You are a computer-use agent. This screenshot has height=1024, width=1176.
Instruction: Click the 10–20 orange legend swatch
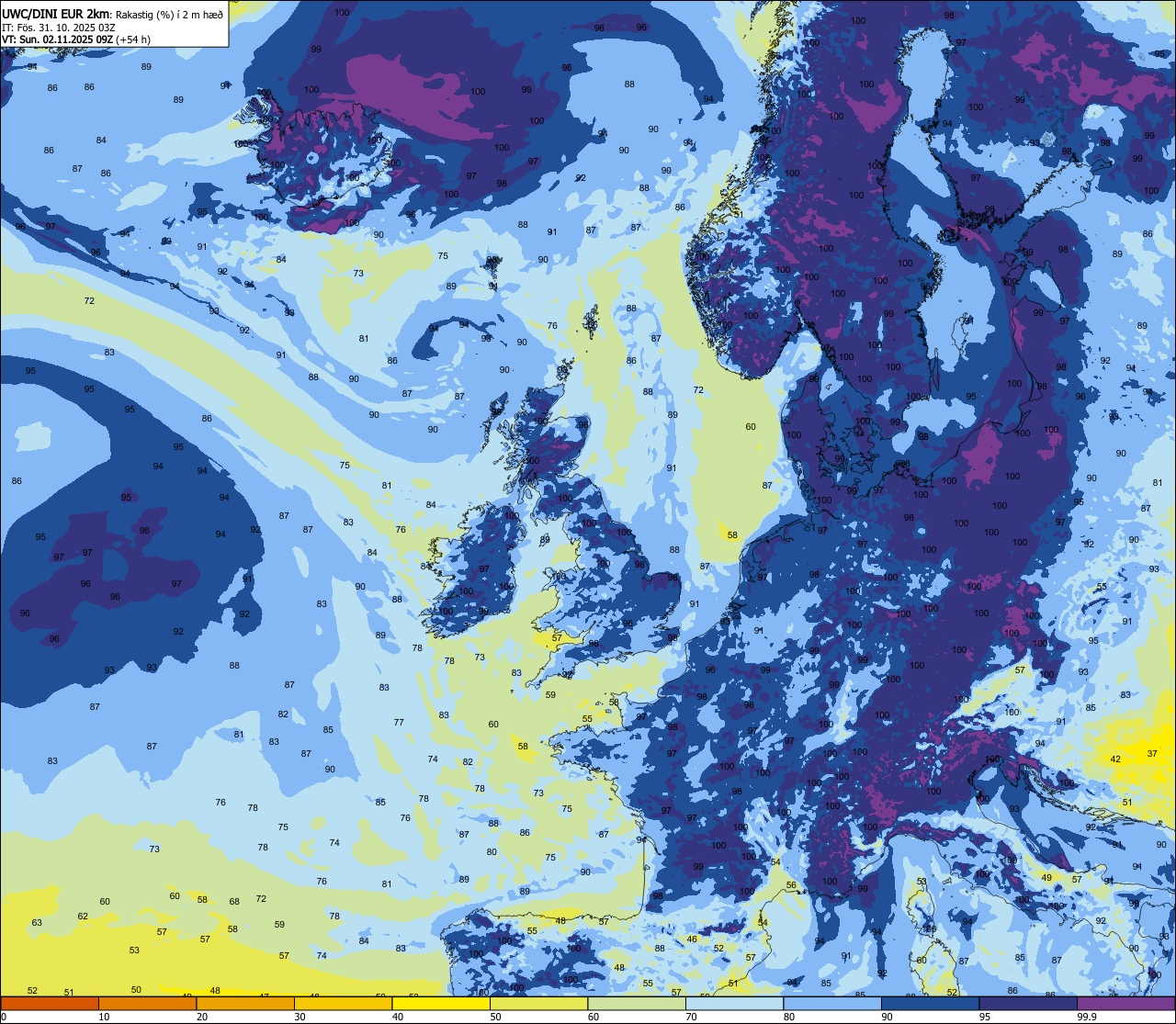tap(147, 1004)
